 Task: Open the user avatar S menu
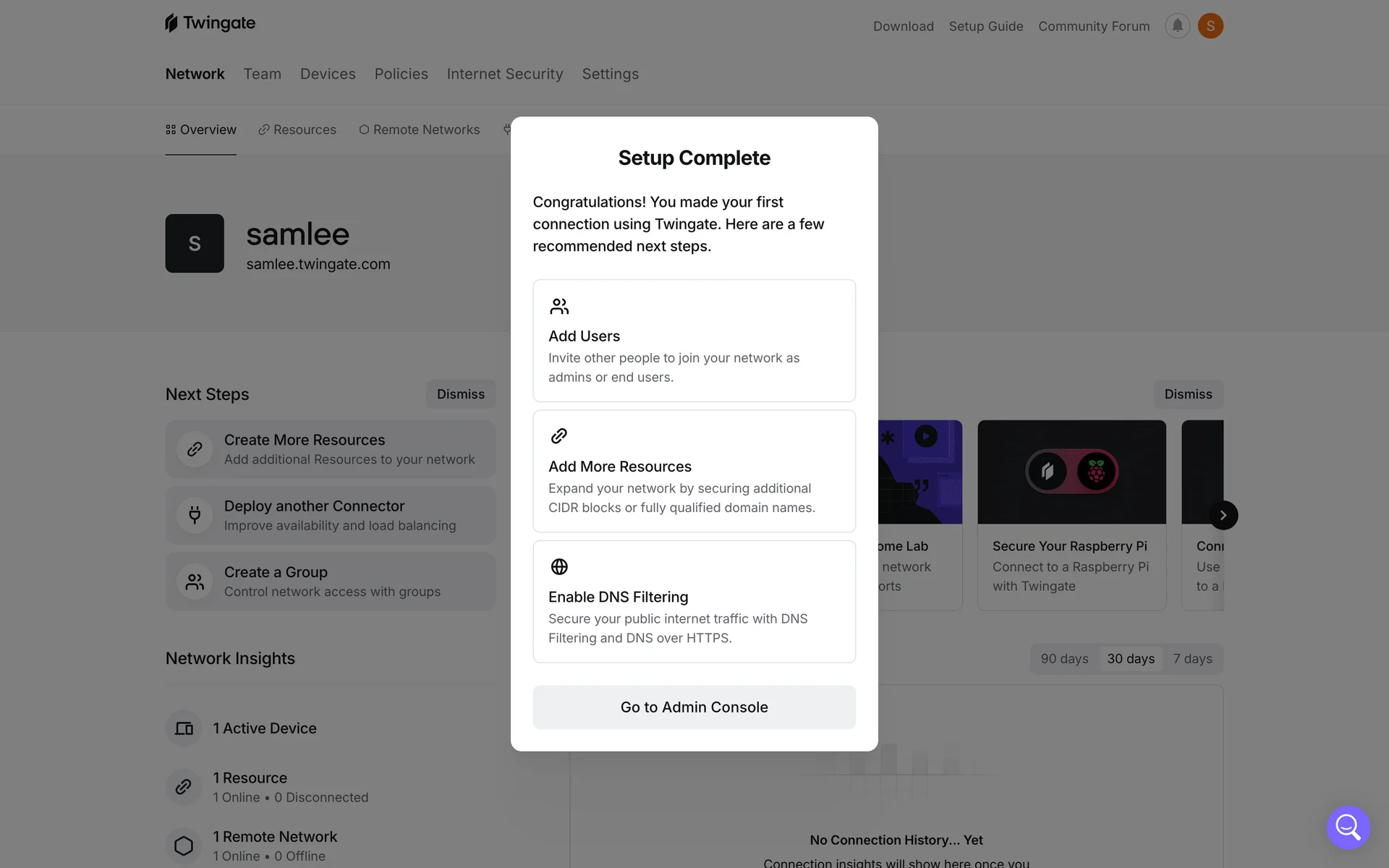tap(1210, 26)
